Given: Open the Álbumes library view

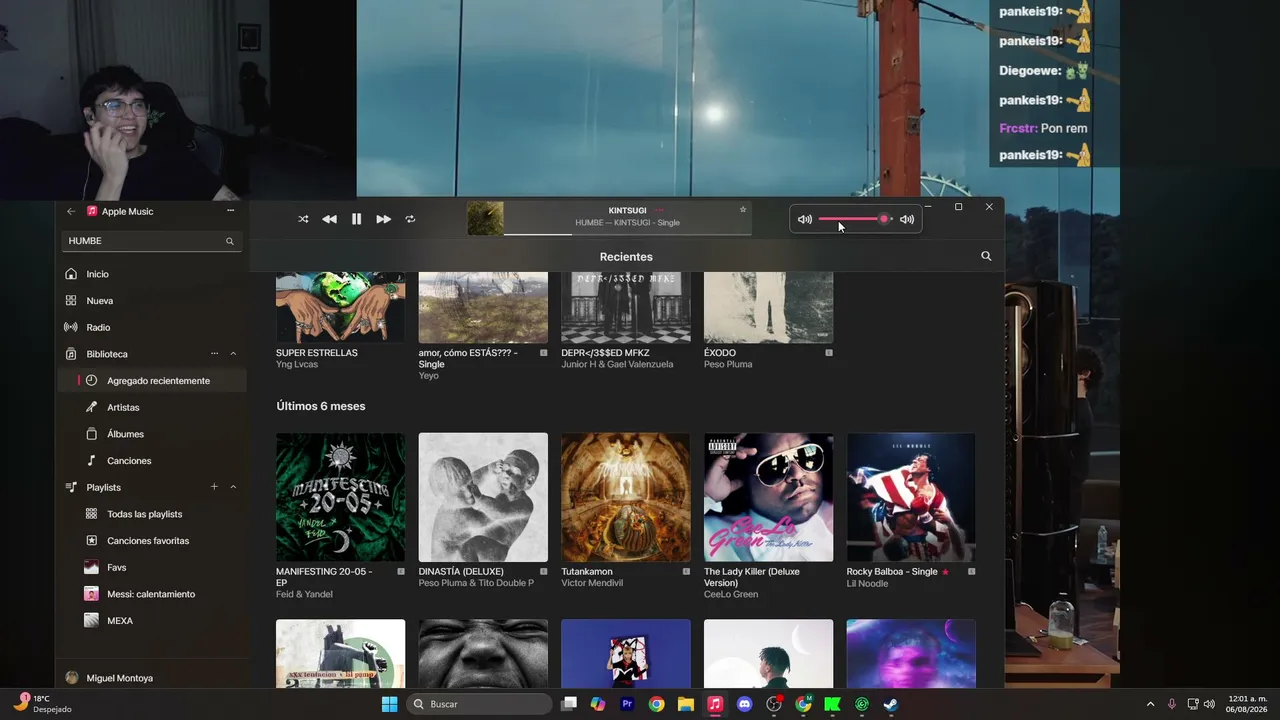Looking at the screenshot, I should pyautogui.click(x=152, y=434).
